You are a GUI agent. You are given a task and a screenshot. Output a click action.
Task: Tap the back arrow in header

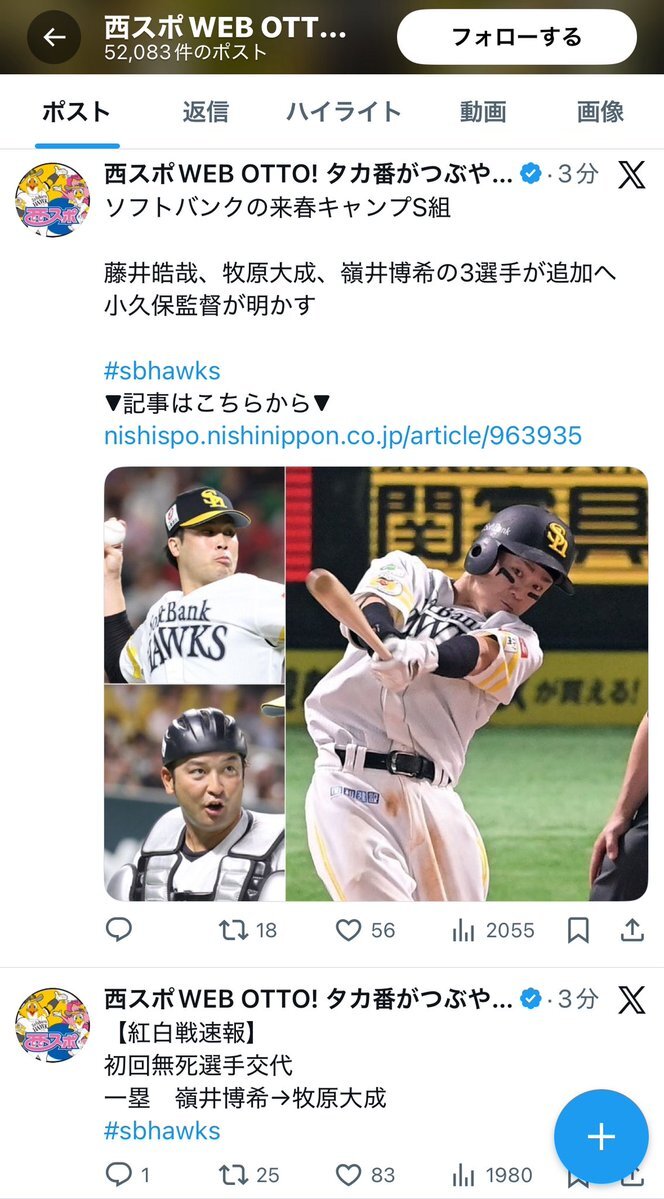pos(54,37)
